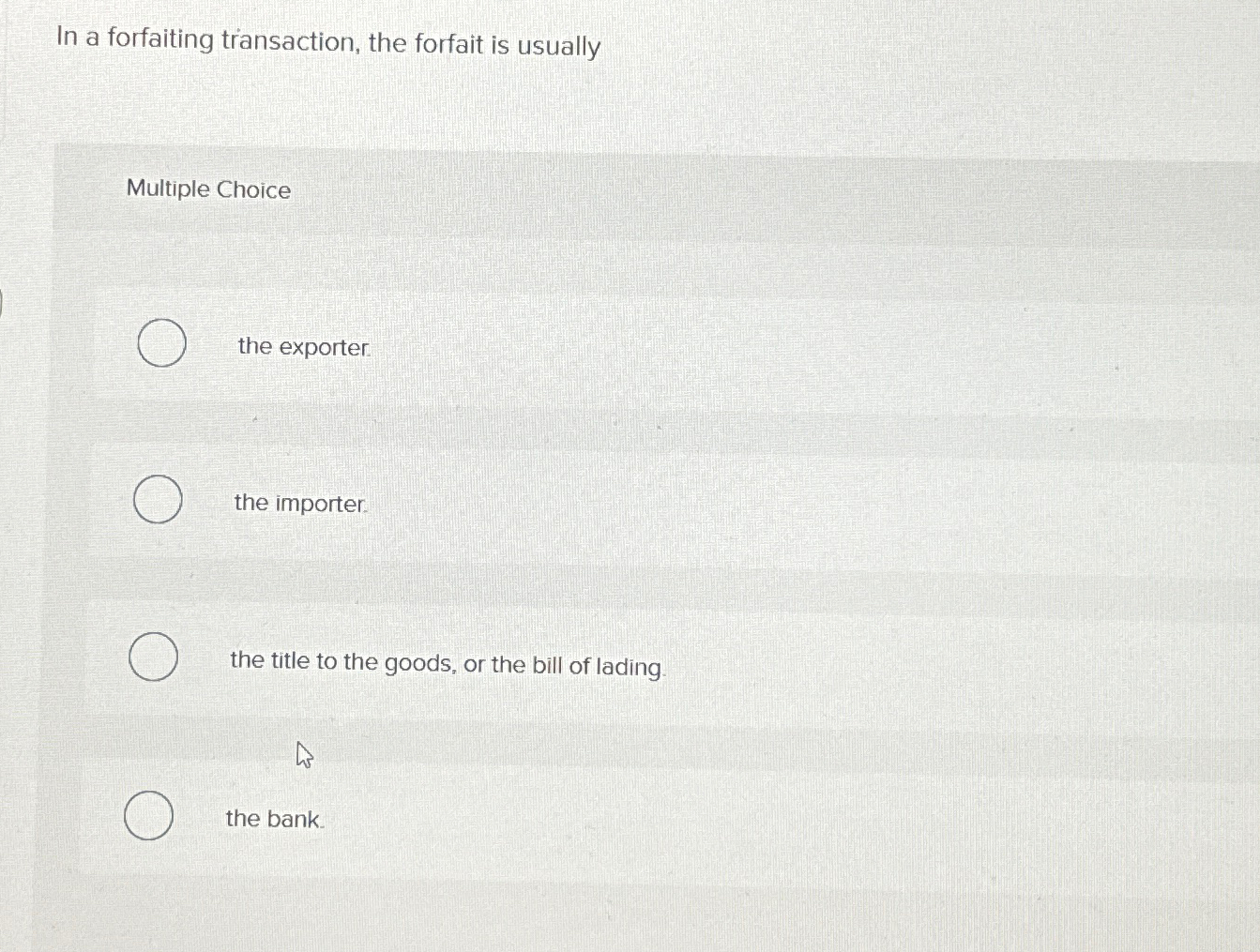Click the highlighted answer band near the cursor
Viewport: 1260px width, 952px height.
tap(469, 750)
